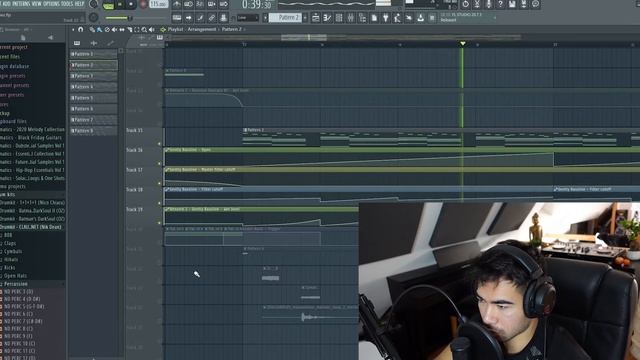The image size is (640, 360).
Task: Click arrow left of Pattern 2 selector
Action: pos(265,18)
